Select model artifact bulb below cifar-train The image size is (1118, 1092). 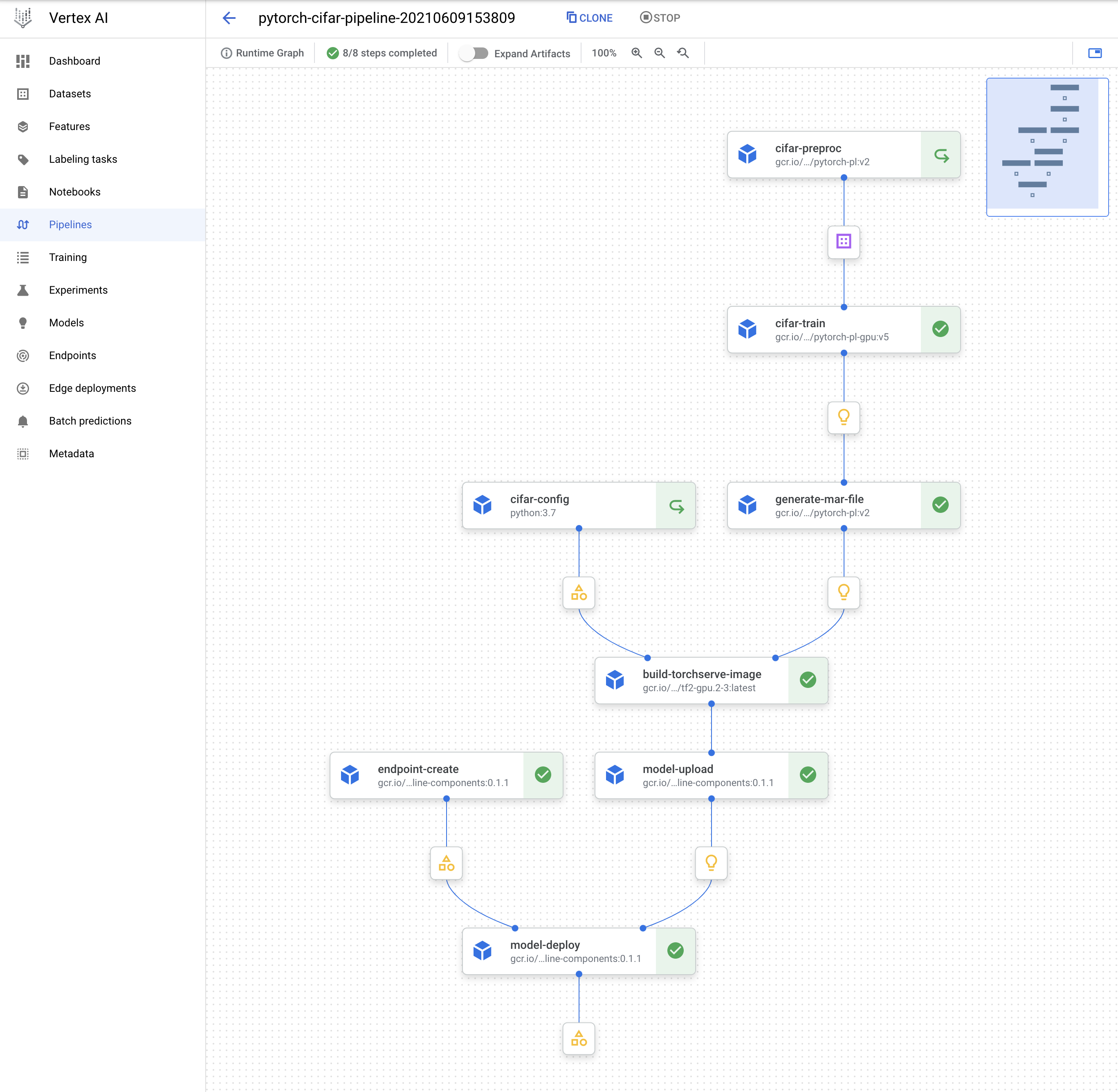(x=843, y=417)
